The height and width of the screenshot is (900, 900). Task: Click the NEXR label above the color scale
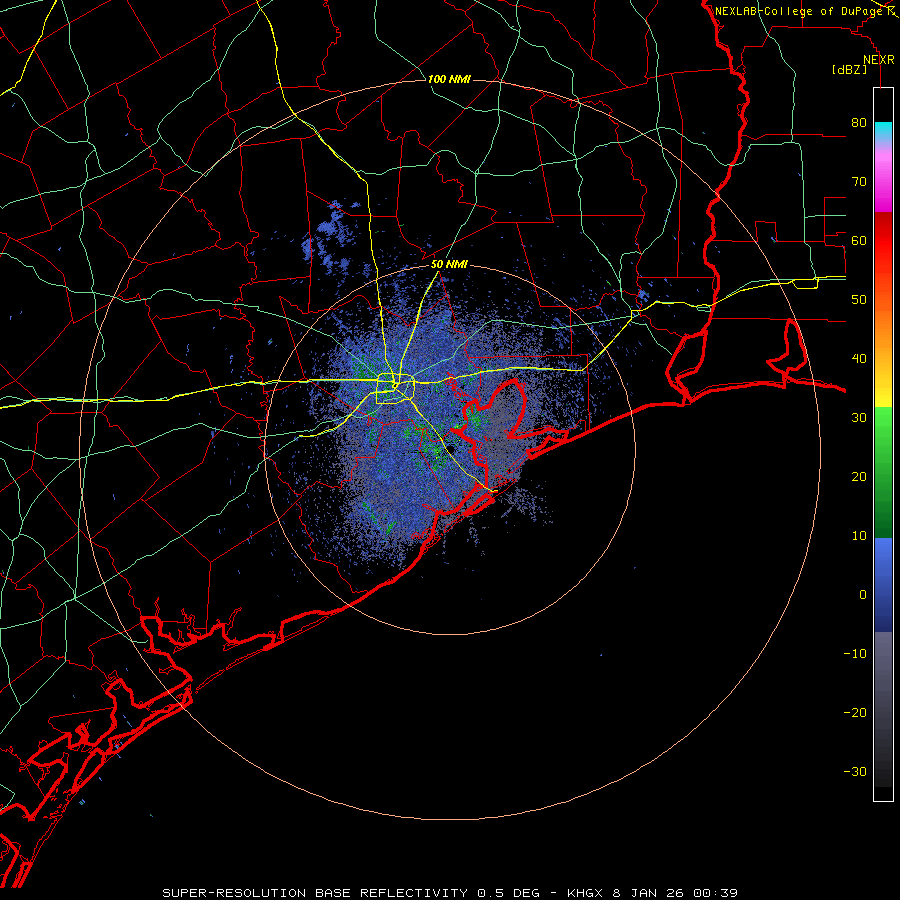[879, 60]
